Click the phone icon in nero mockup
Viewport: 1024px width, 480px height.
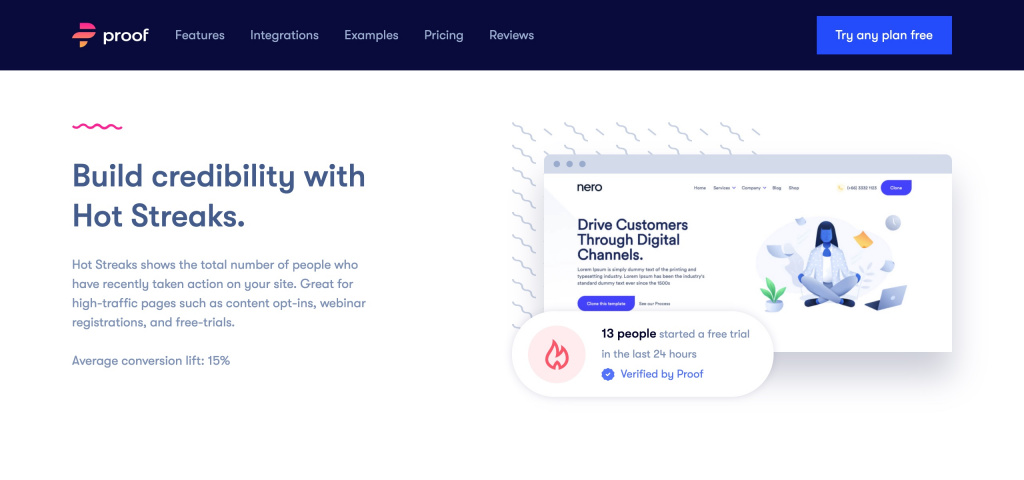coord(840,188)
